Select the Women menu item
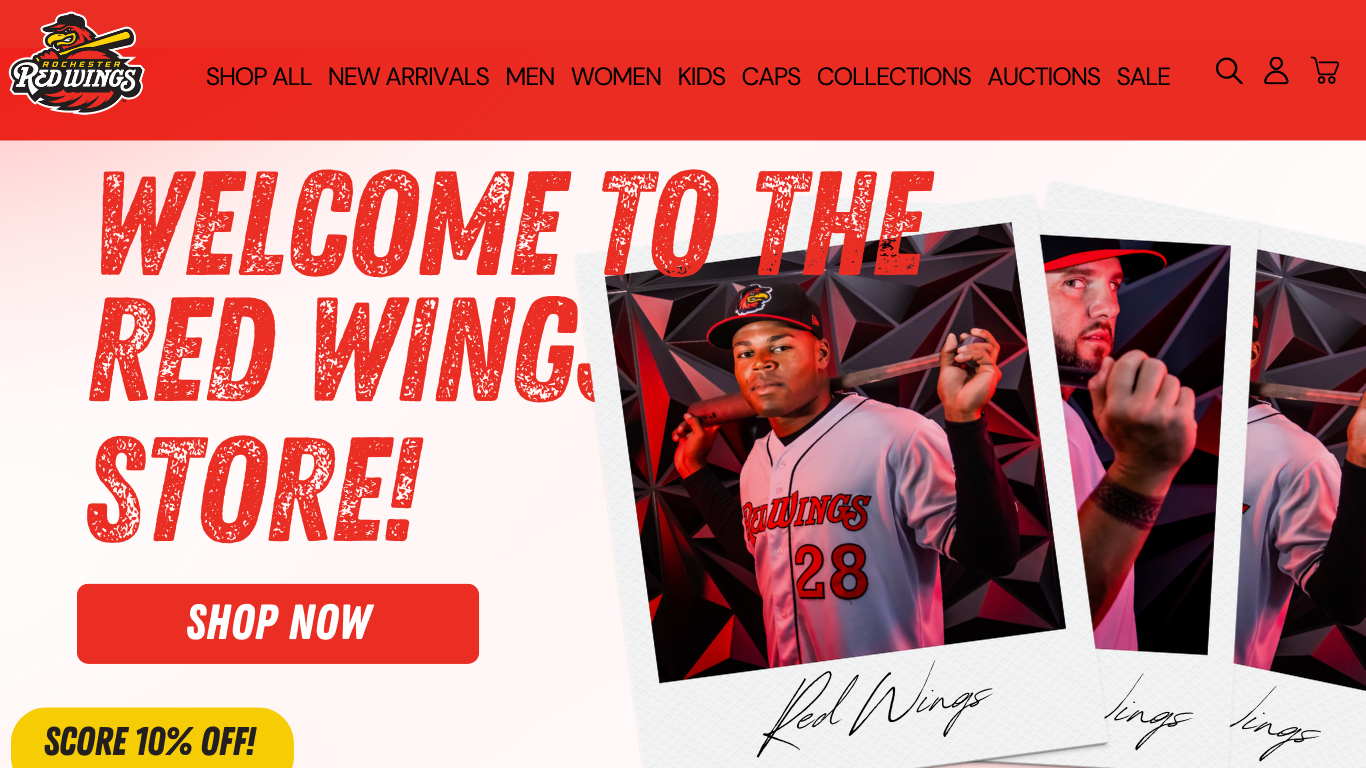The width and height of the screenshot is (1366, 768). tap(616, 76)
